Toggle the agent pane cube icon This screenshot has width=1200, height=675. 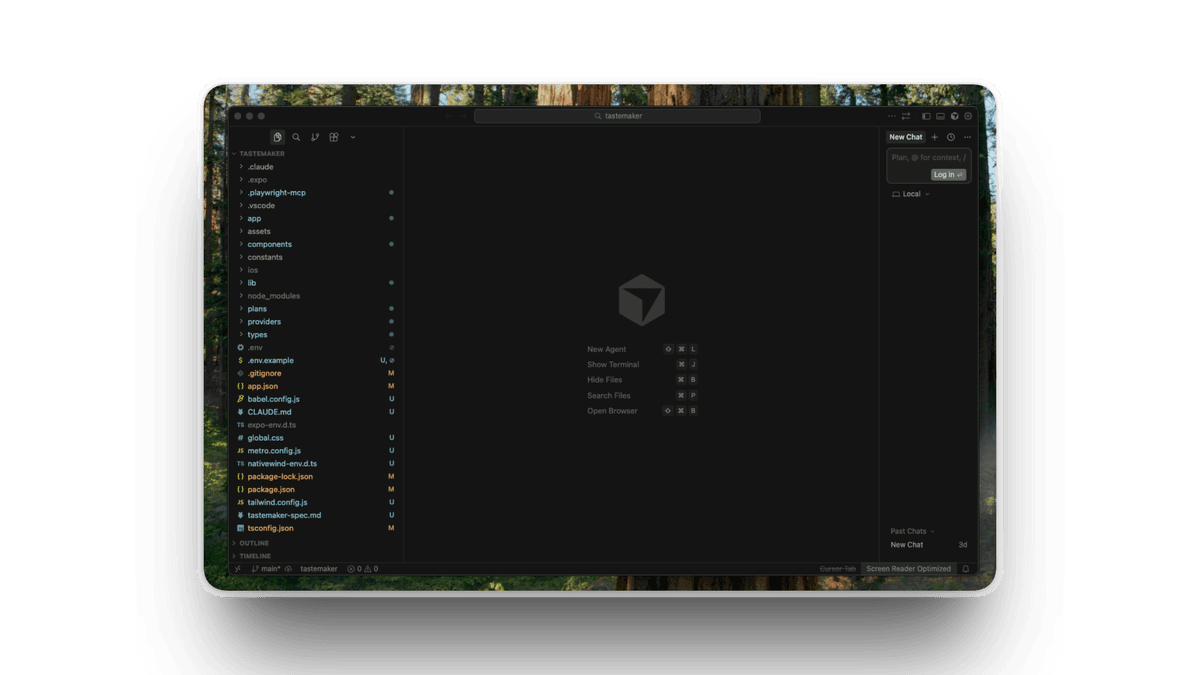tap(954, 116)
